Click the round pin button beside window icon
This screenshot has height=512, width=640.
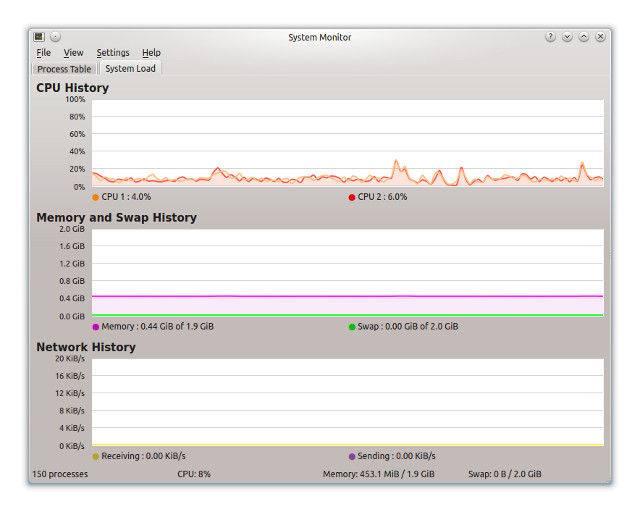point(55,37)
